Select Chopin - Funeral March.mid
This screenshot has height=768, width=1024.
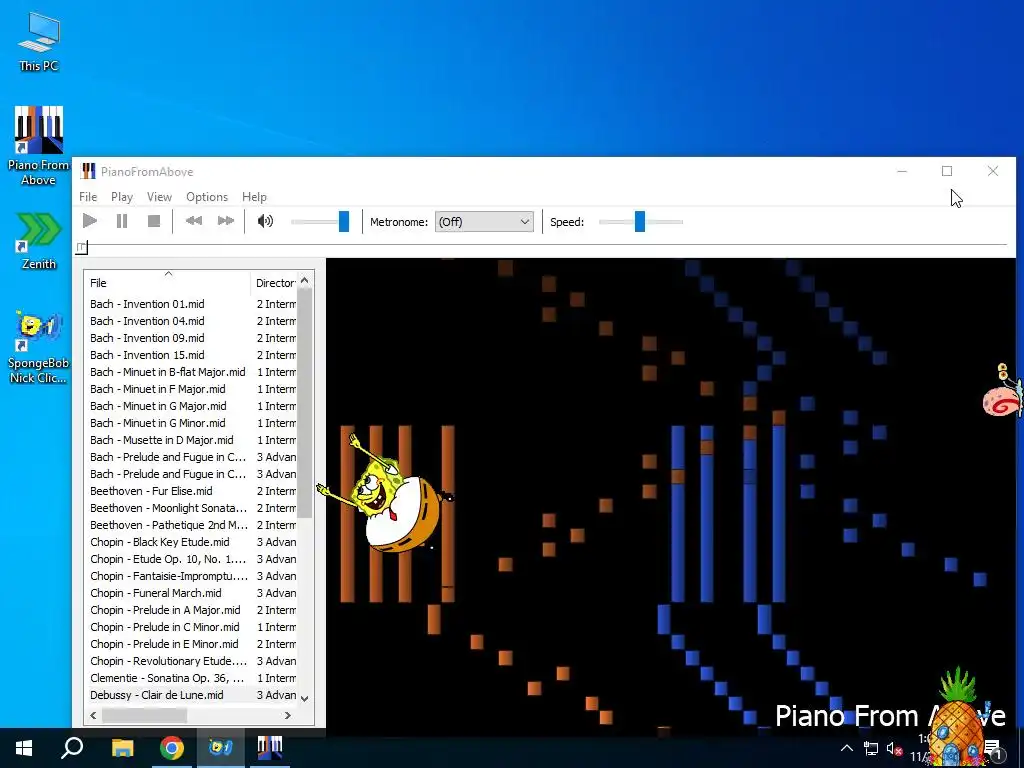point(155,592)
